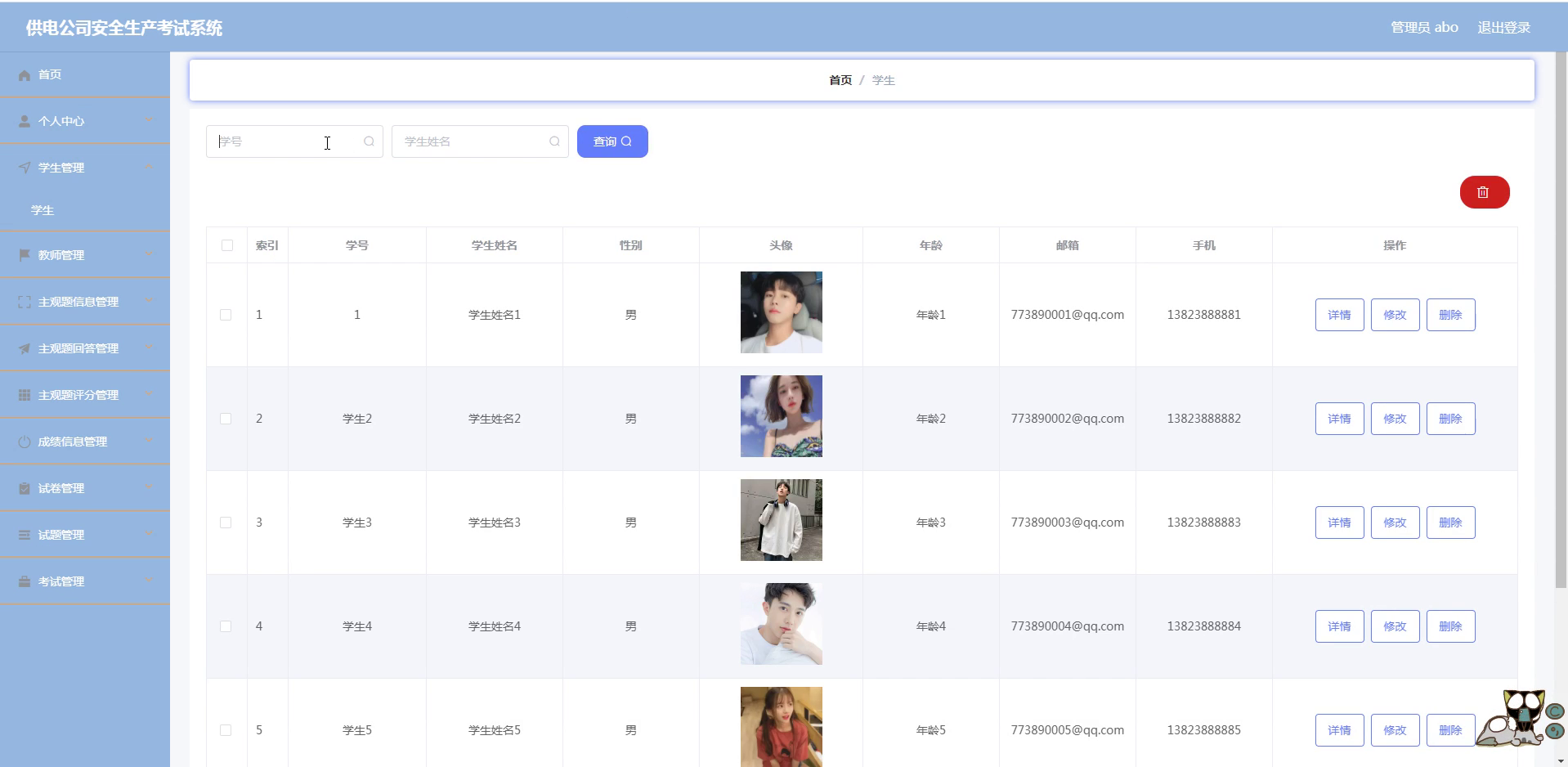1568x767 pixels.
Task: Click the briefcase icon beside 考试管理
Action: 25,581
